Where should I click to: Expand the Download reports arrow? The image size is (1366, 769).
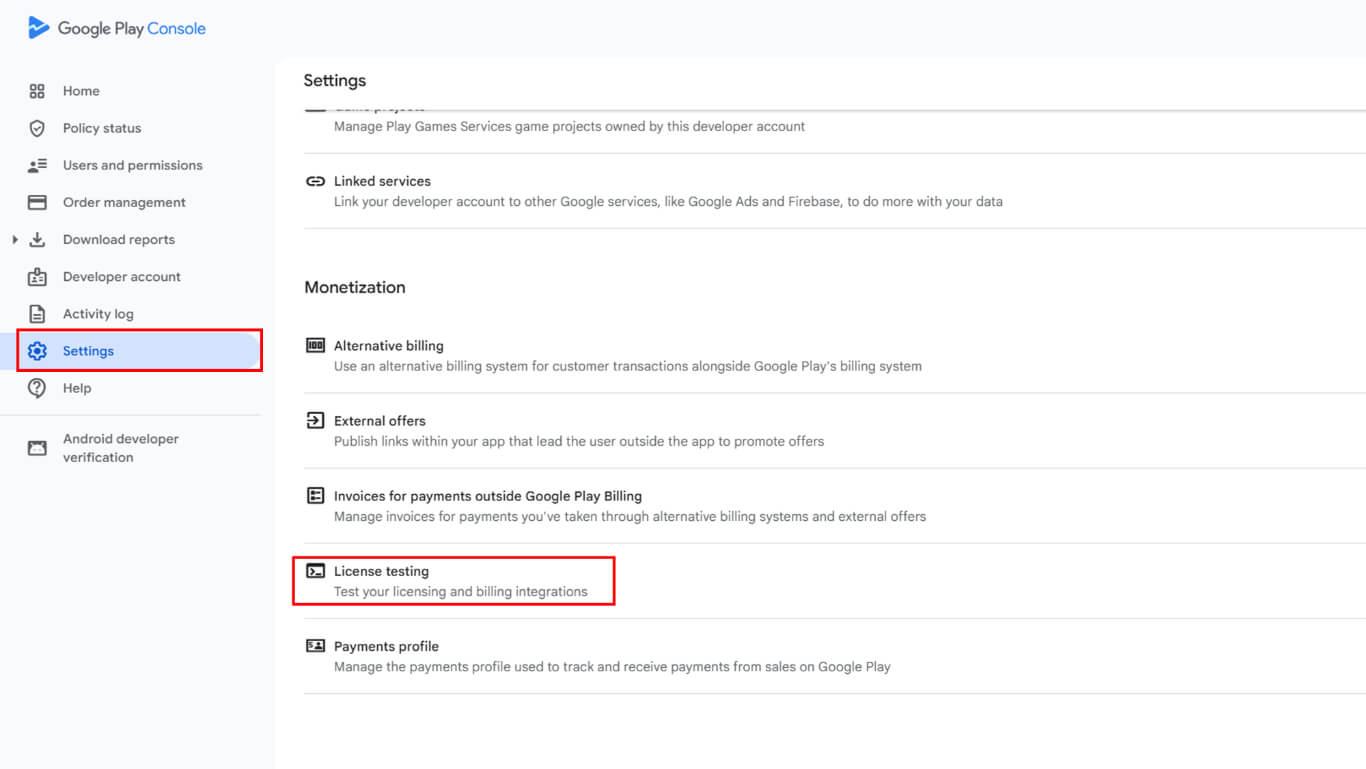(x=15, y=240)
